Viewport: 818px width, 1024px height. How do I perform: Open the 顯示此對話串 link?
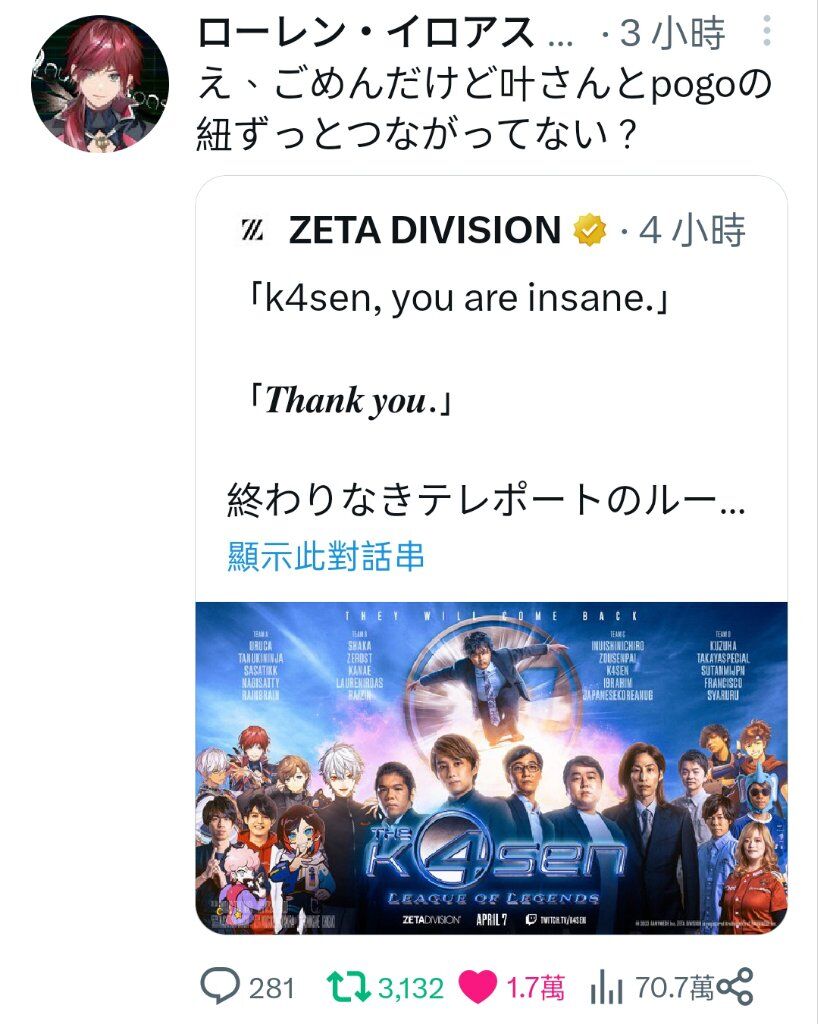coord(326,556)
